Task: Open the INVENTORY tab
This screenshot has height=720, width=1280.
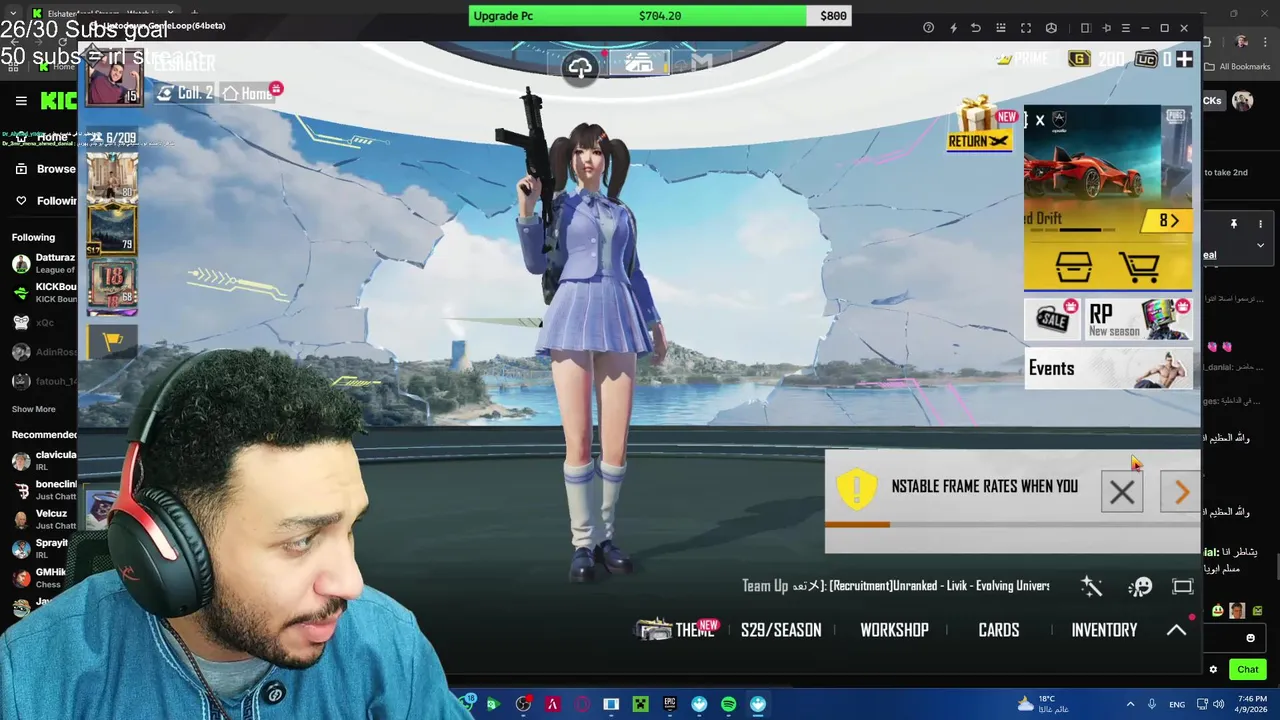Action: (1104, 630)
